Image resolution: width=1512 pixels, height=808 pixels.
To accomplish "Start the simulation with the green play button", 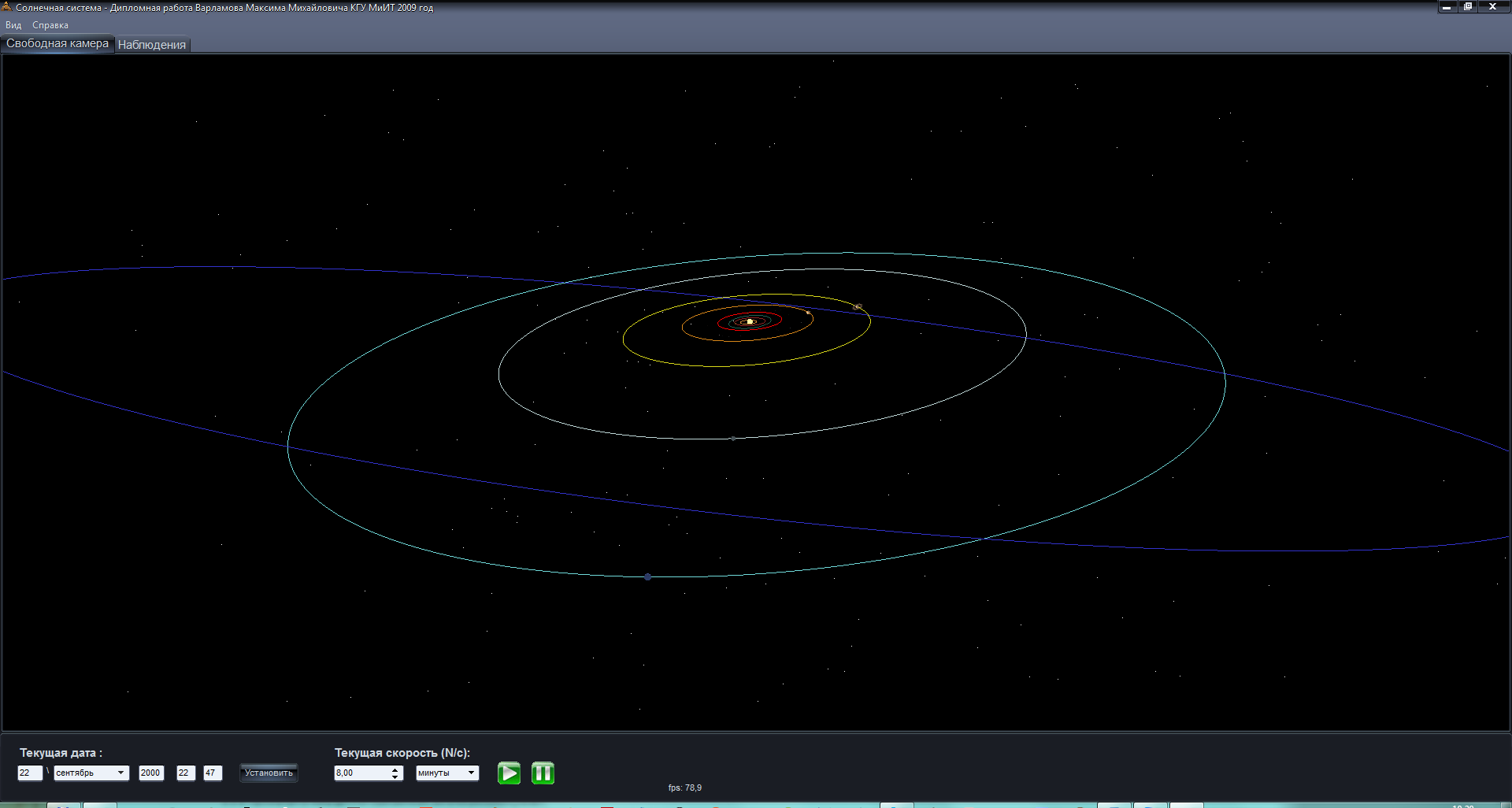I will click(x=509, y=773).
